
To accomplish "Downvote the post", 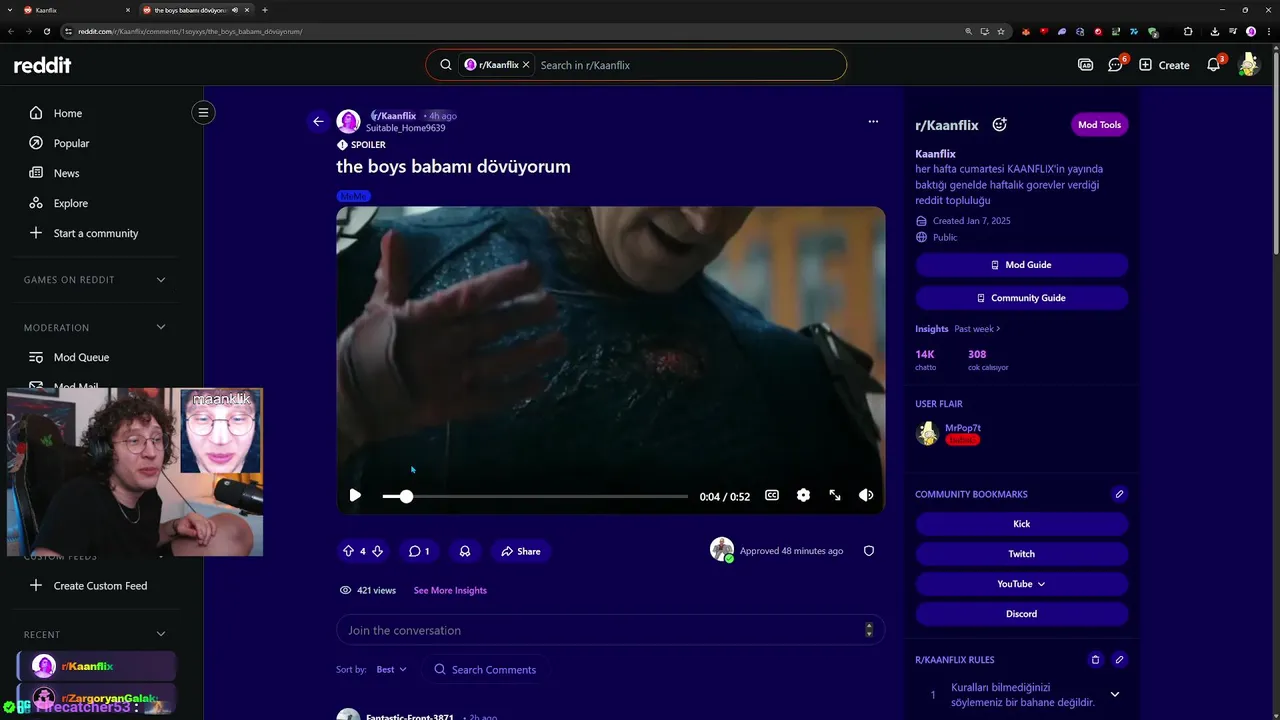I will 377,551.
